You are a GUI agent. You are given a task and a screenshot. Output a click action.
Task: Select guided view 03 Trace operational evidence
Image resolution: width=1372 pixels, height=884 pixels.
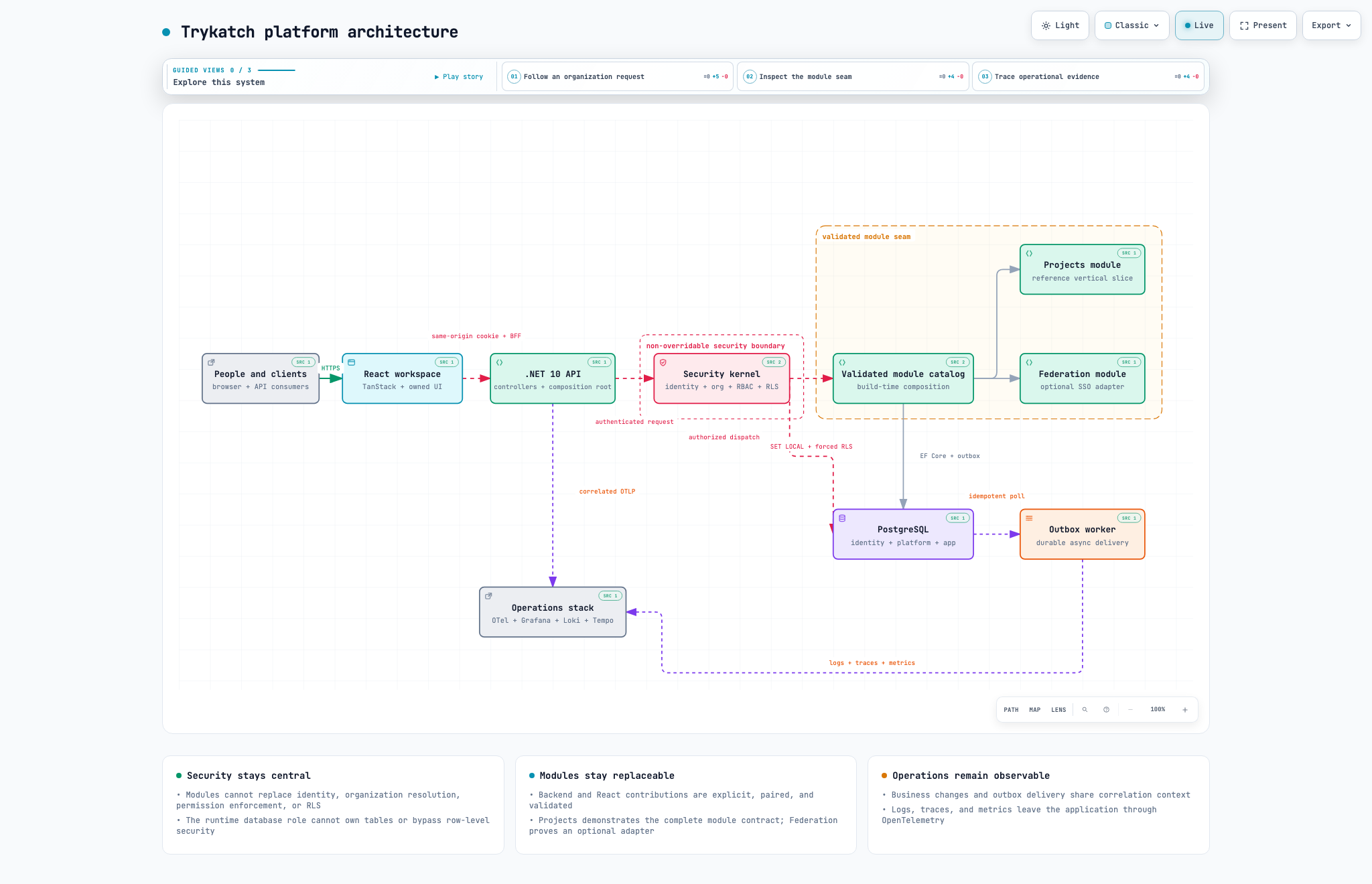(1089, 76)
